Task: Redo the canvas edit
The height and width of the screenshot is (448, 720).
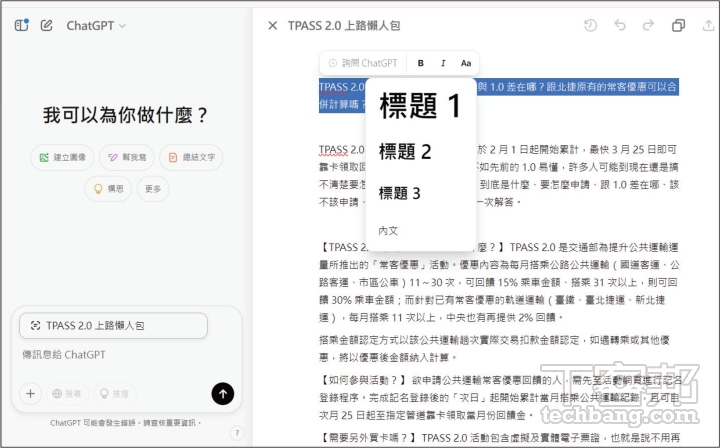Action: [x=648, y=25]
